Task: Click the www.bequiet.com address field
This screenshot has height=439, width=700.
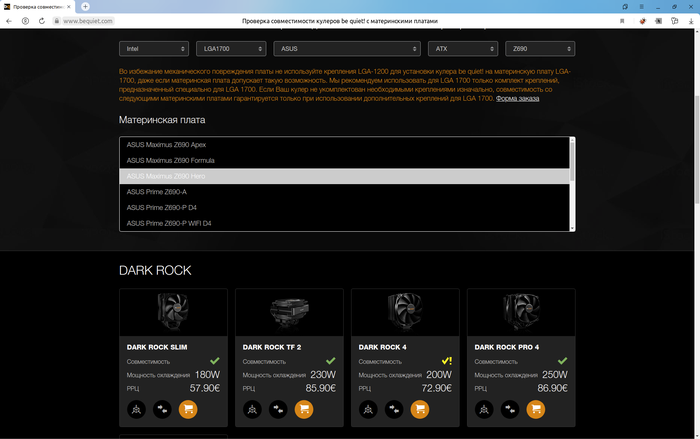Action: point(88,21)
